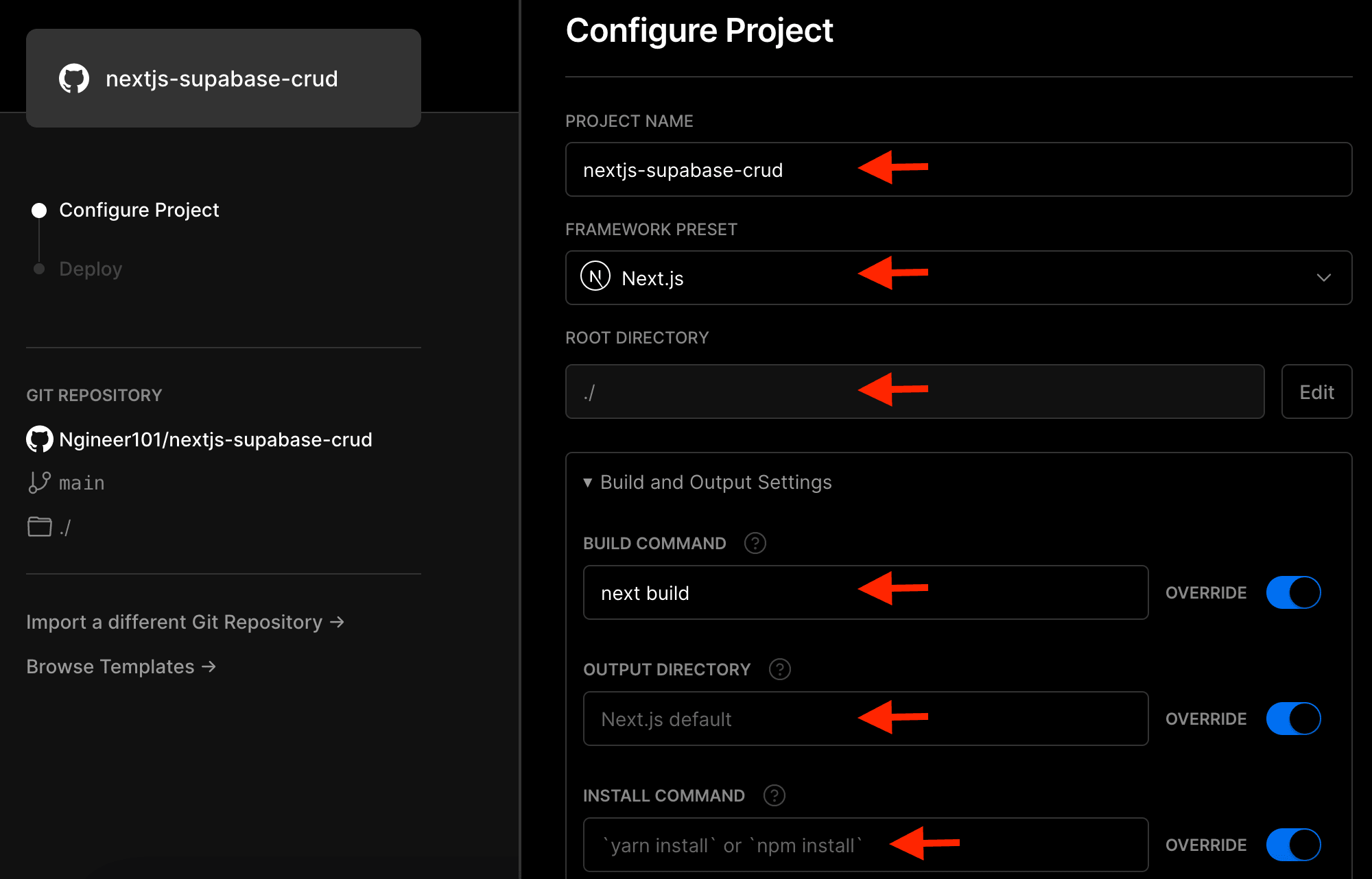Select the Deploy step in sidebar
This screenshot has width=1372, height=879.
pos(90,268)
